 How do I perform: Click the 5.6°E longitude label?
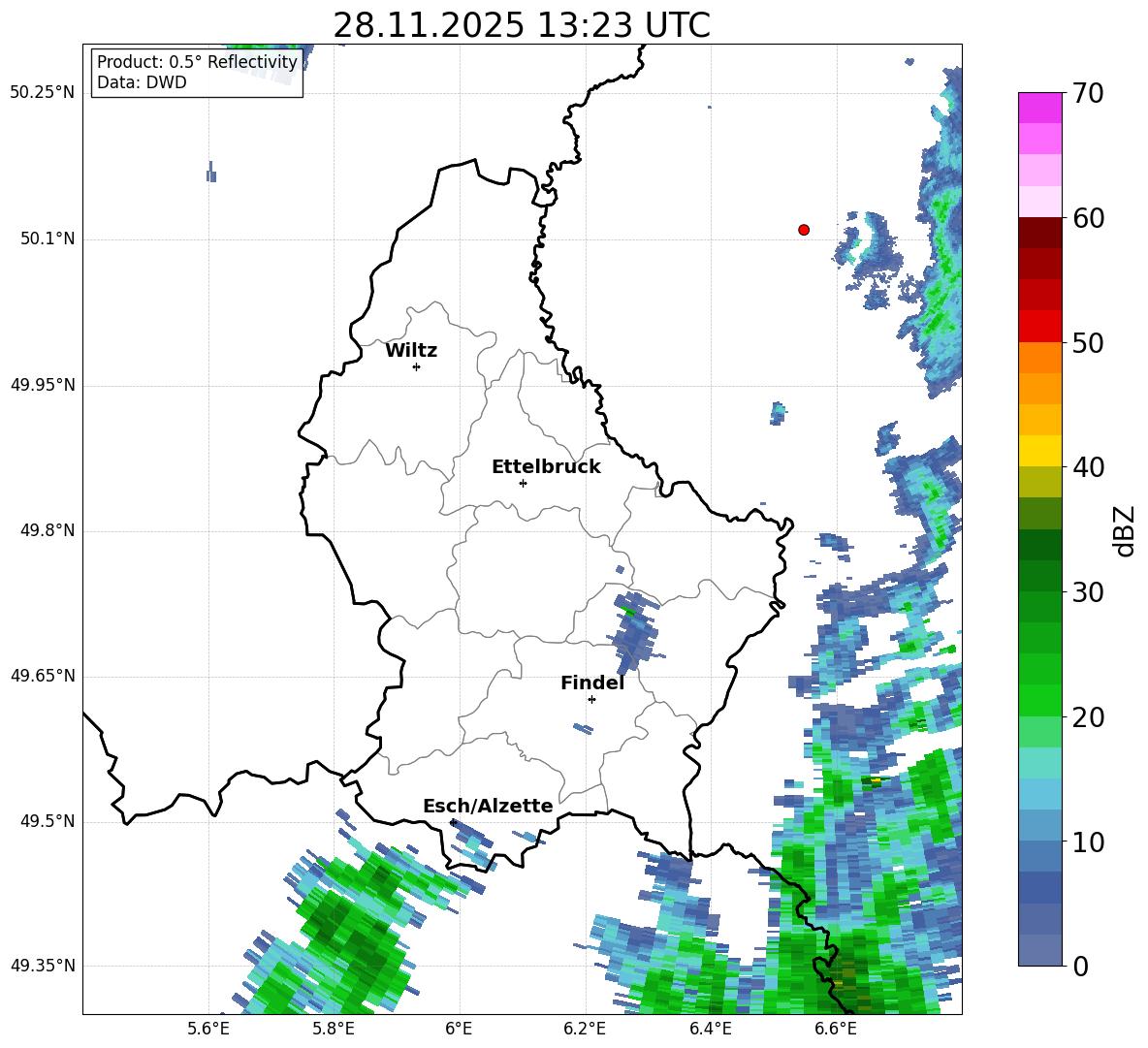tap(208, 1029)
